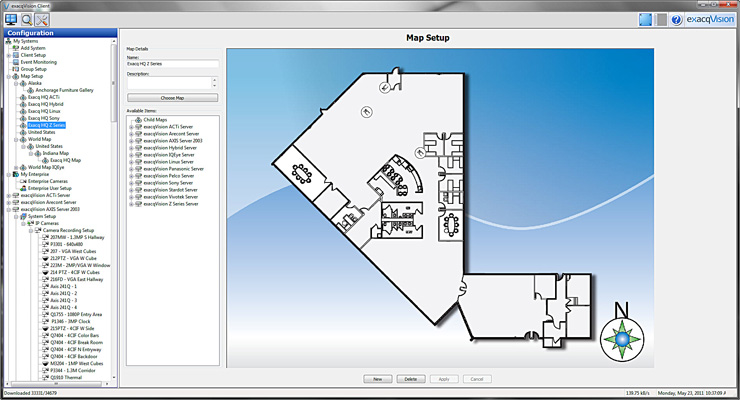Click the Choose Map button
This screenshot has height=400, width=740.
coord(172,98)
